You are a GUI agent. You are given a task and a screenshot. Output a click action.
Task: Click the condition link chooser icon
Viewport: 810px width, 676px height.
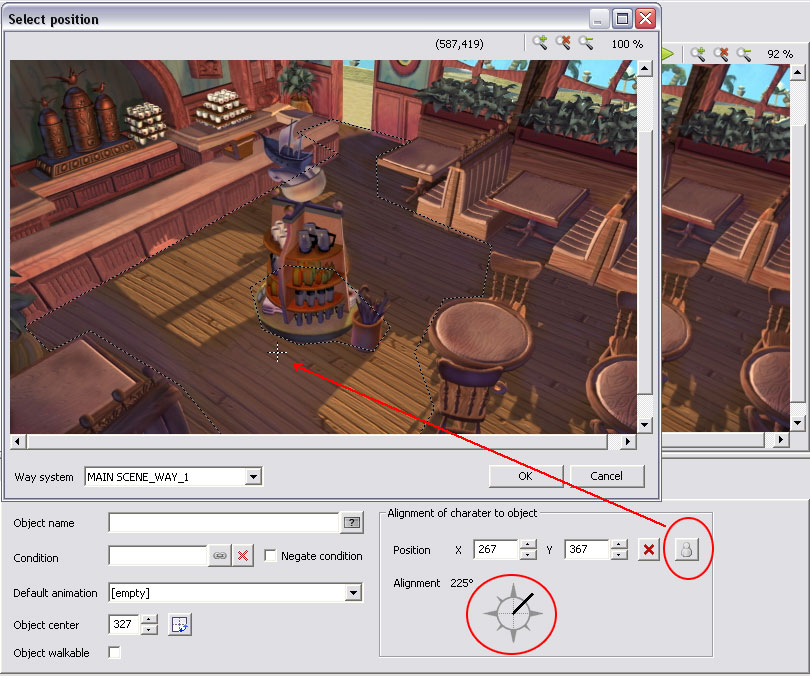[220, 556]
